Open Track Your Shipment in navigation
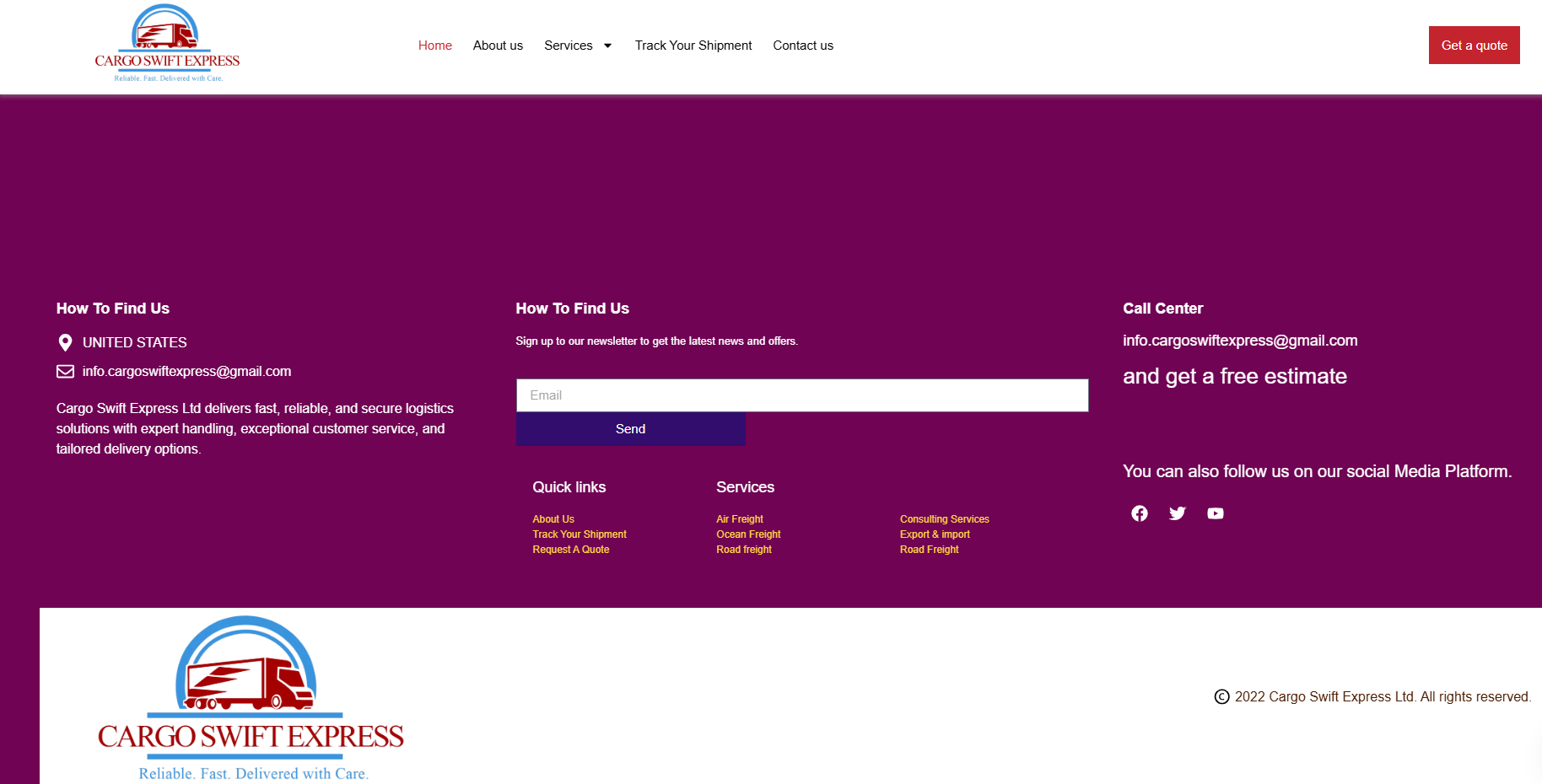The height and width of the screenshot is (784, 1542). pyautogui.click(x=693, y=46)
